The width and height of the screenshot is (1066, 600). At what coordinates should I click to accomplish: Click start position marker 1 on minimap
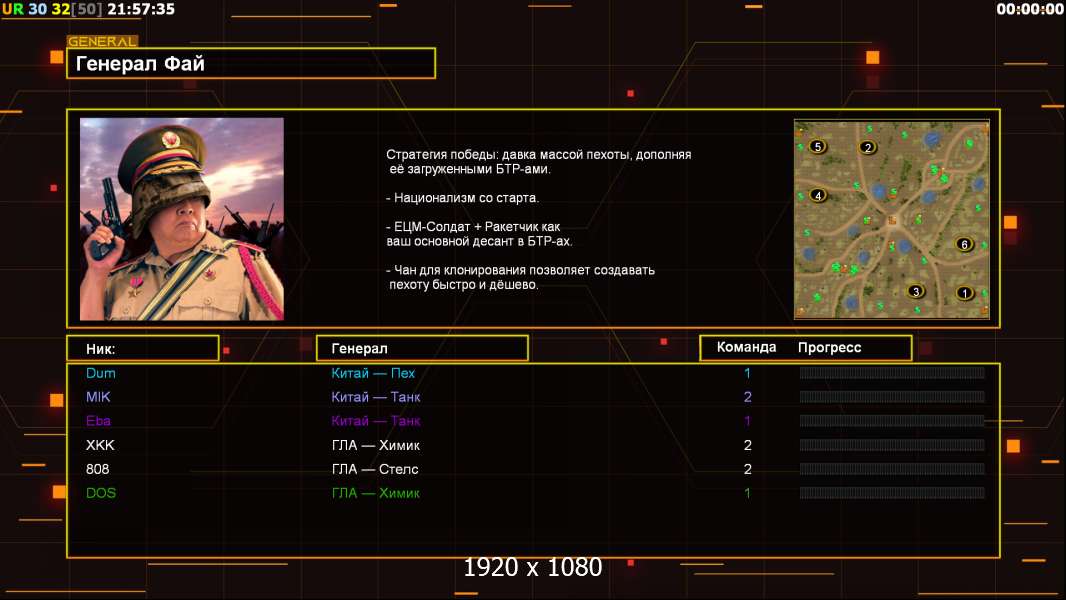[964, 293]
